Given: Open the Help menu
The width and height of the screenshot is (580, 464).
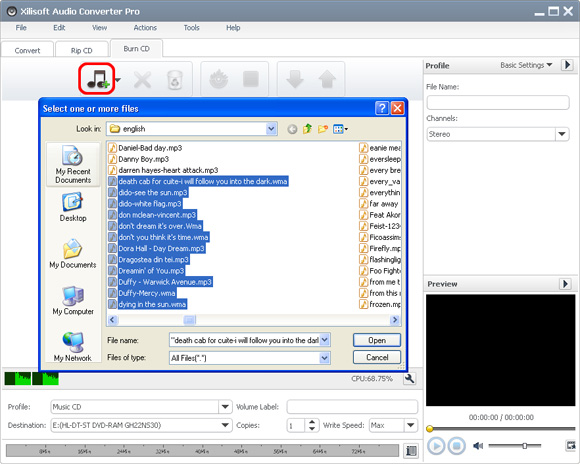Looking at the screenshot, I should (x=233, y=28).
